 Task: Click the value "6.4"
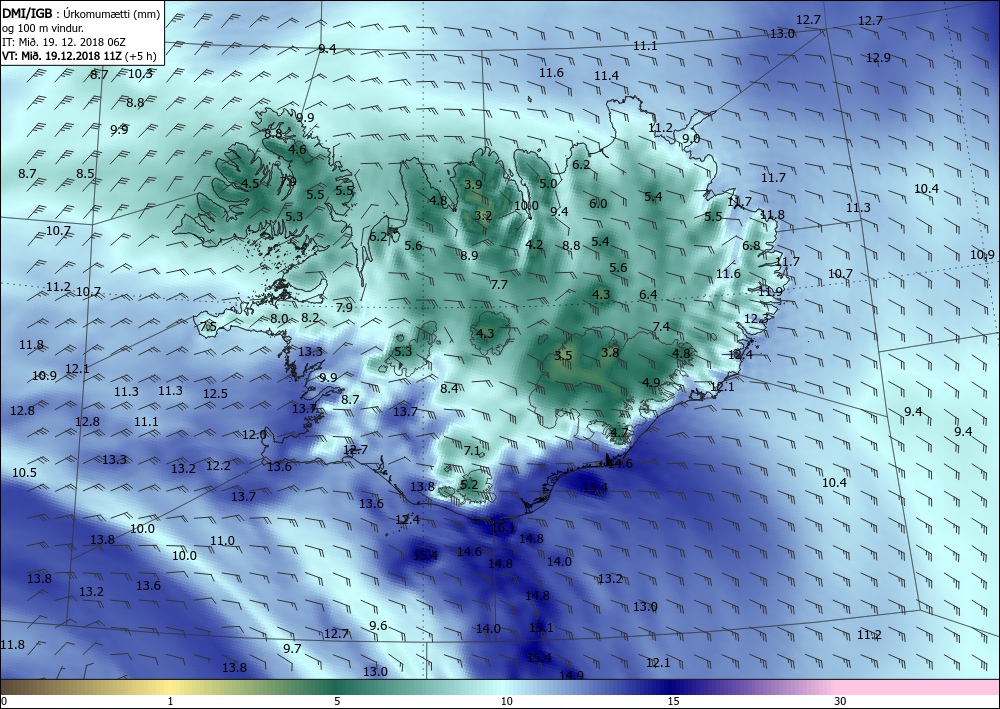click(x=648, y=294)
